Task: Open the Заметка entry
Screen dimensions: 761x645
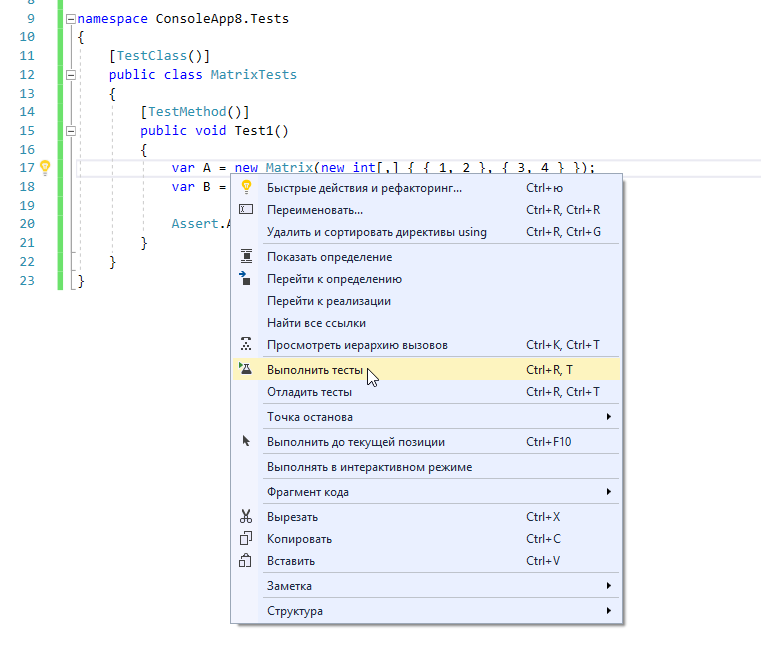Action: pos(426,586)
